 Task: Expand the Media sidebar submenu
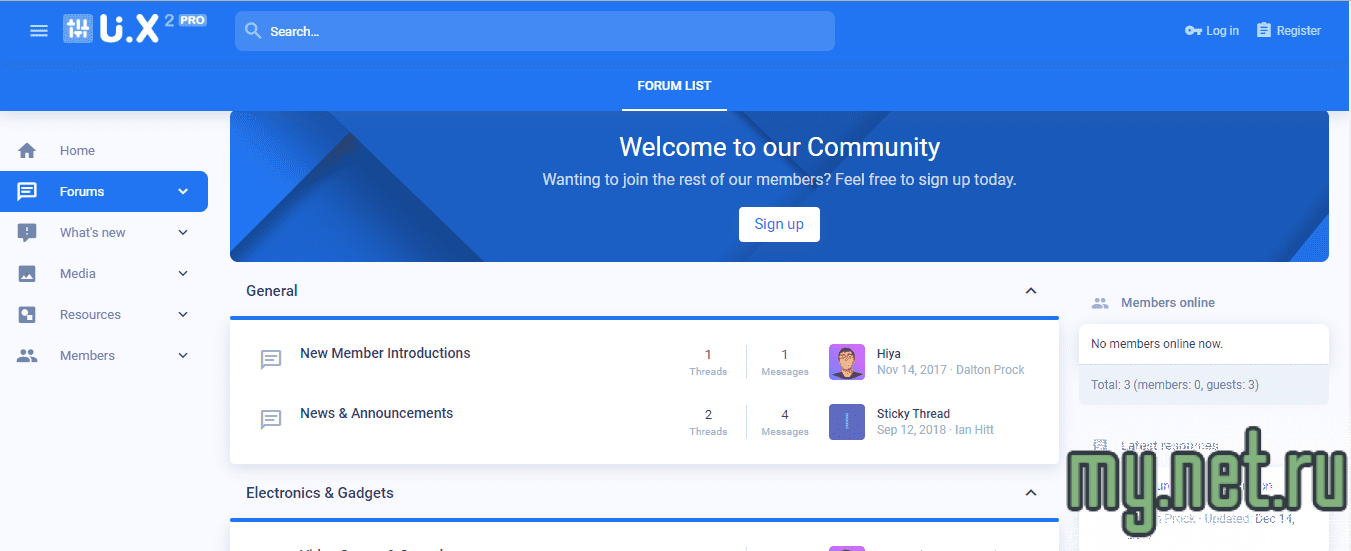point(183,274)
